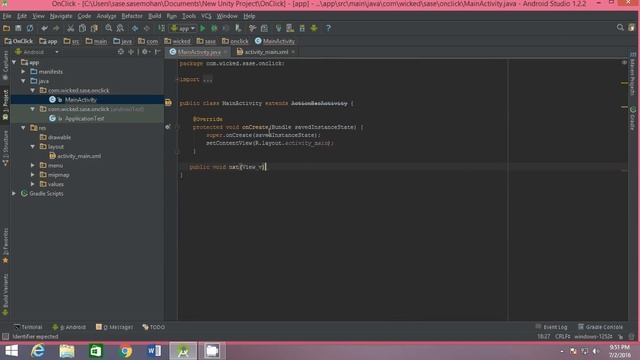Click the AVD Manager icon

290,28
